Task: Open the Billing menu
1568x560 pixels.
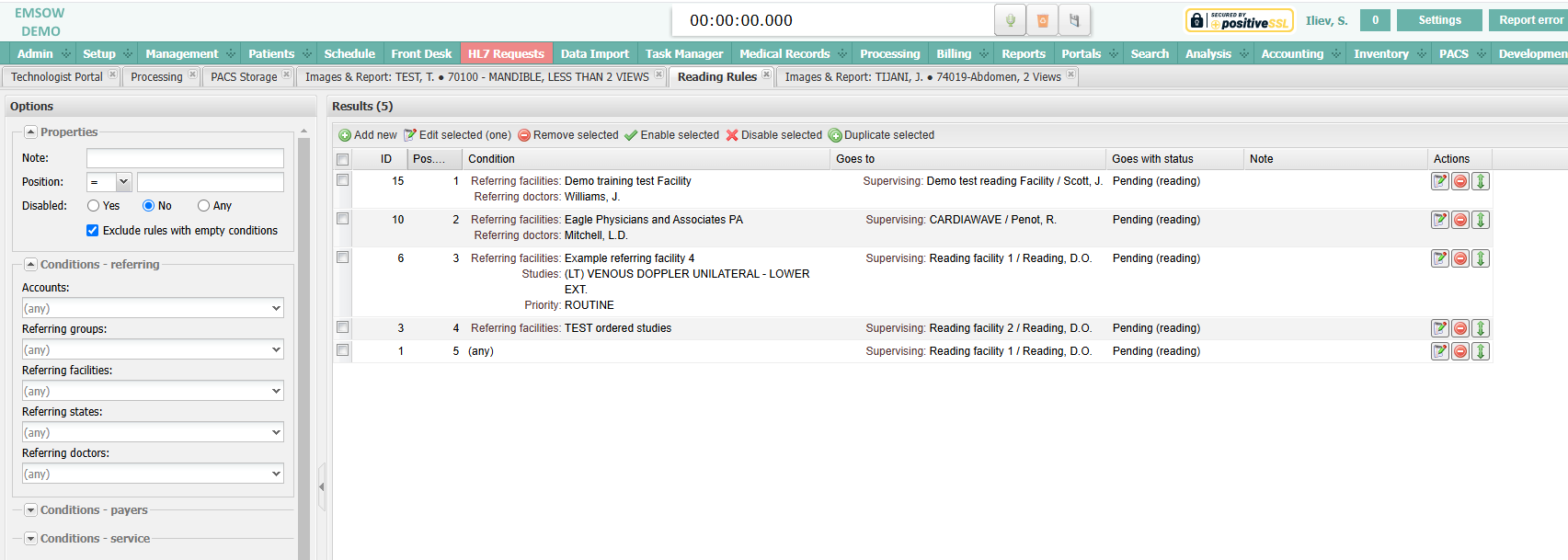Action: 954,53
